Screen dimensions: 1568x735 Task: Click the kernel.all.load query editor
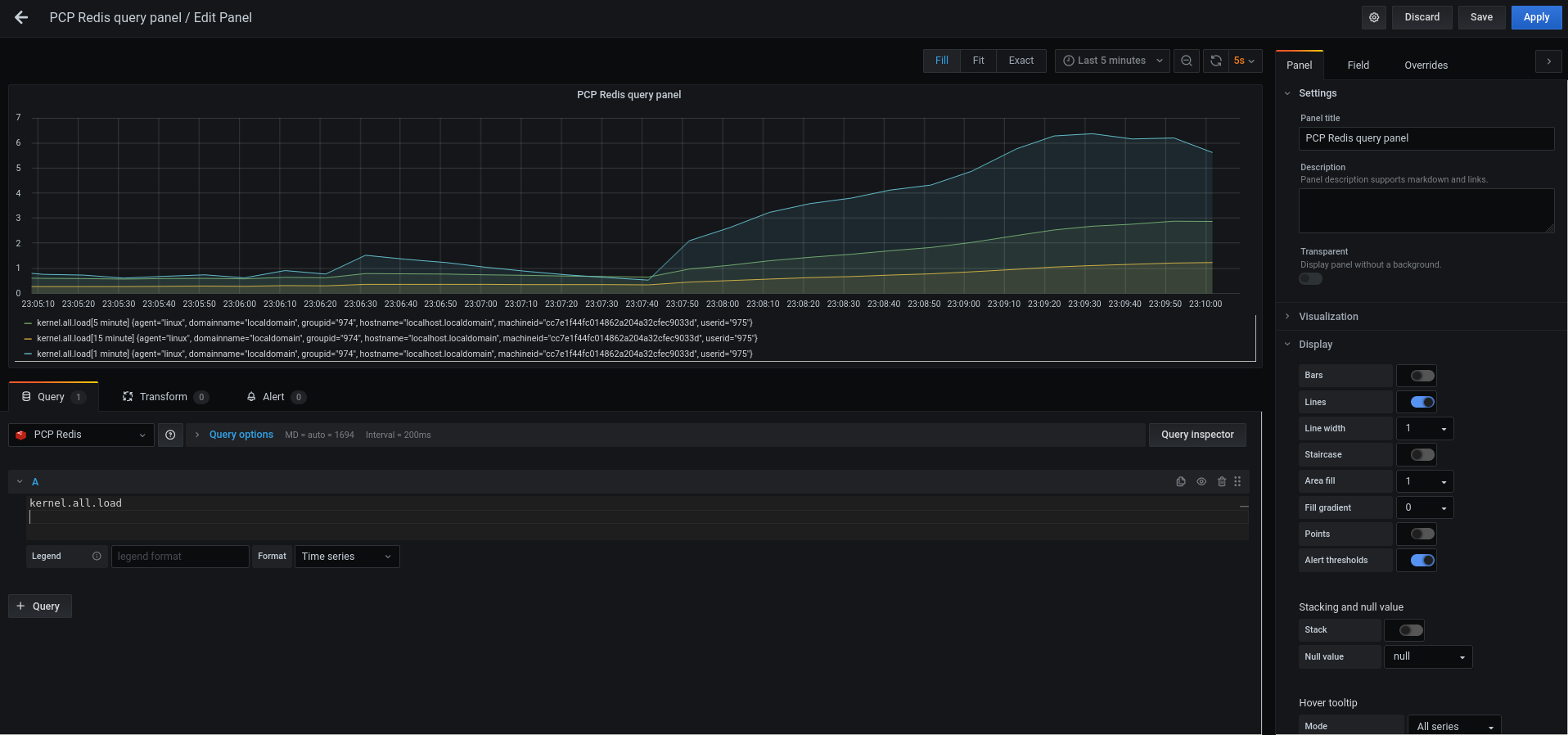638,516
